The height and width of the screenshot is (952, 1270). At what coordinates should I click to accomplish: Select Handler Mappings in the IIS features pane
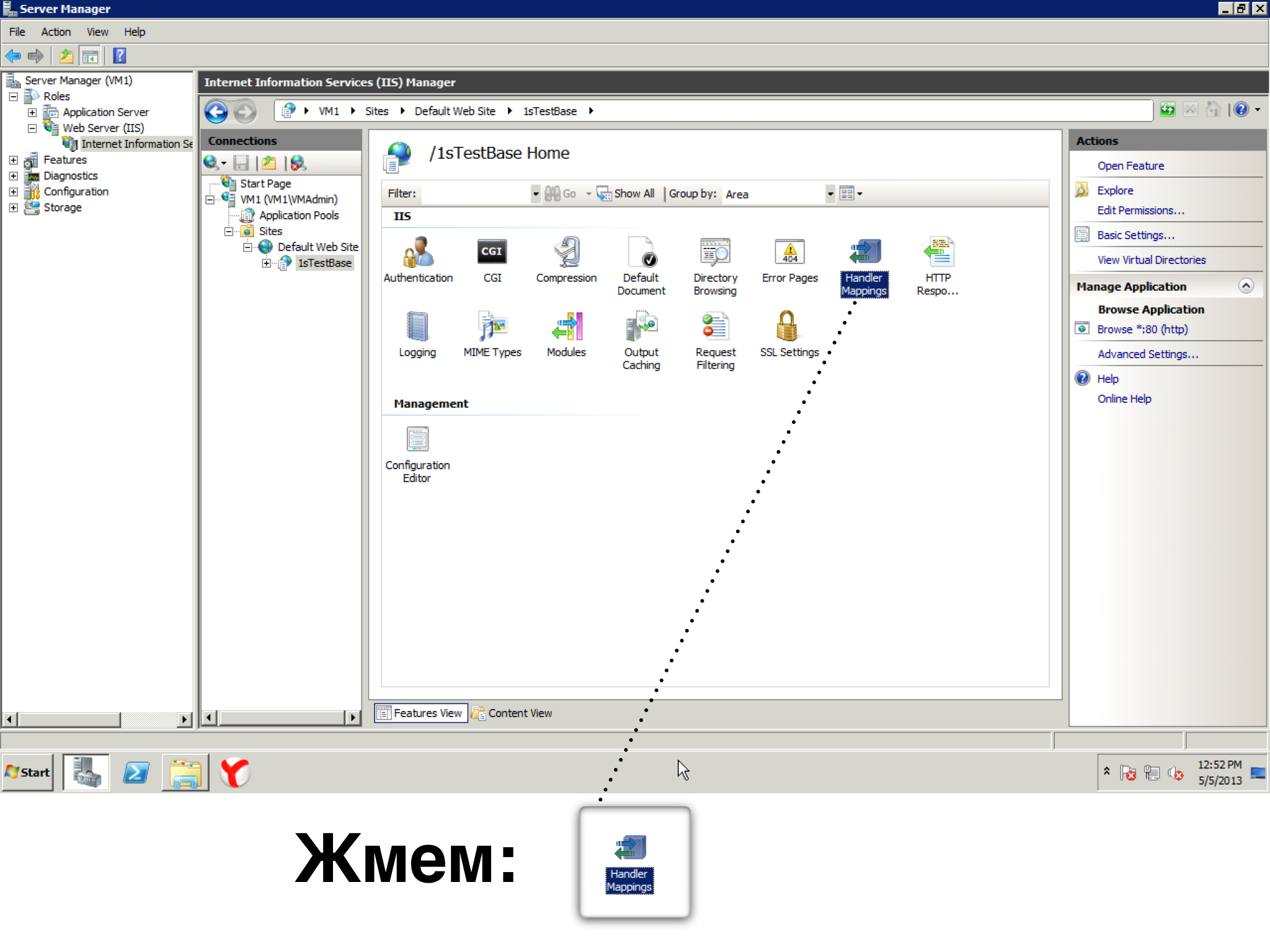tap(864, 267)
